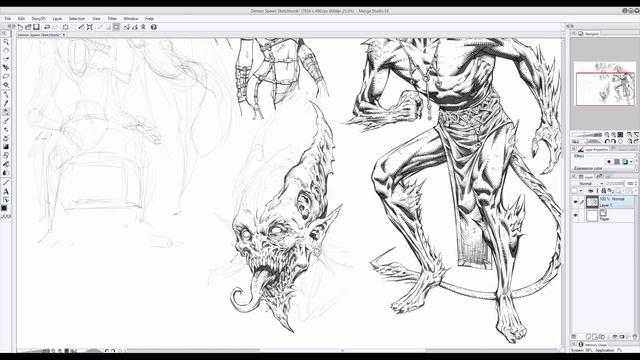Select the Eyedropper tool
The width and height of the screenshot is (640, 360).
(6, 94)
